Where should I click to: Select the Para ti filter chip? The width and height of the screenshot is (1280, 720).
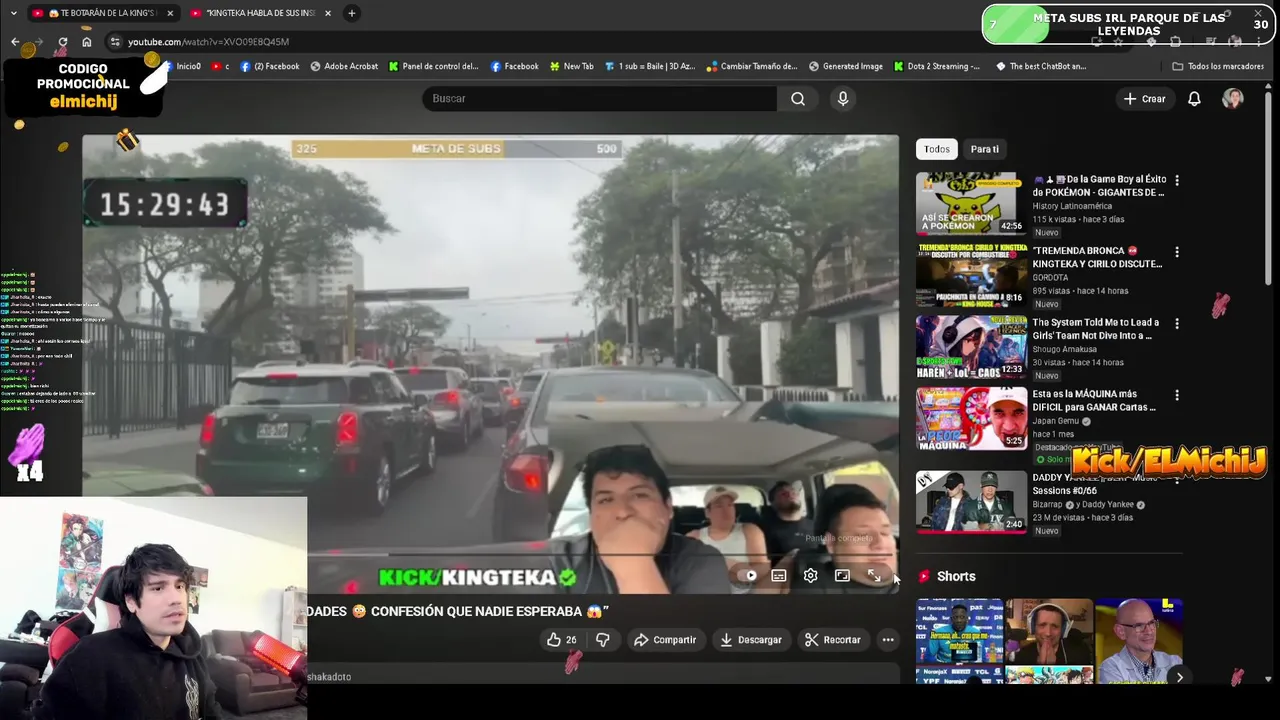[985, 149]
